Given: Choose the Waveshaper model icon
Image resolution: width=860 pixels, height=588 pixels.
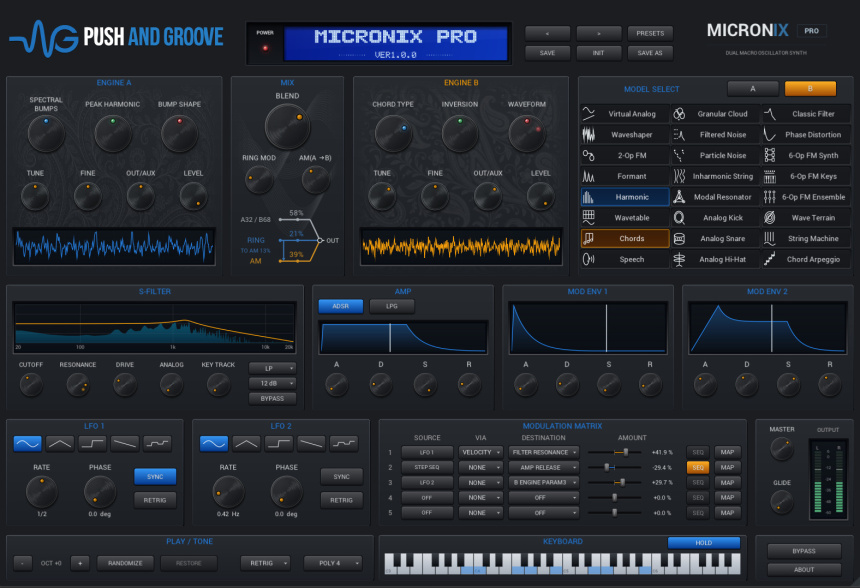Looking at the screenshot, I should tap(589, 134).
